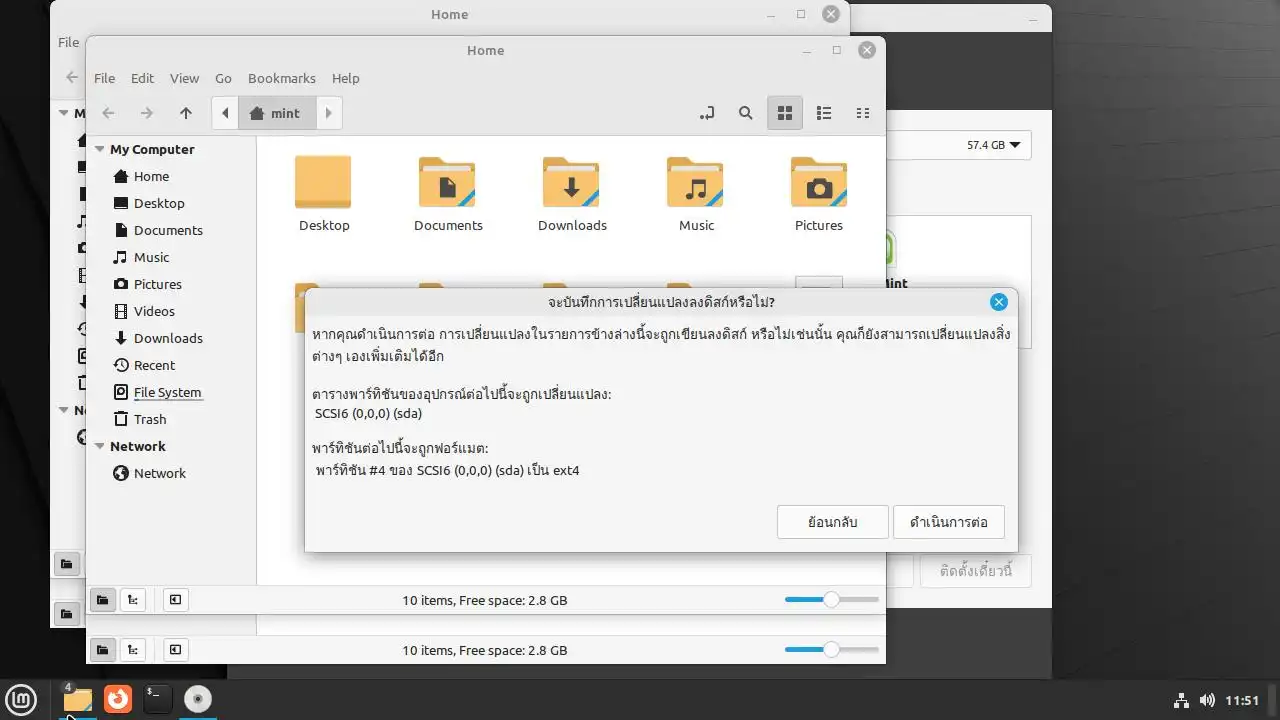Image resolution: width=1280 pixels, height=720 pixels.
Task: Open the File menu in front window
Action: (104, 78)
